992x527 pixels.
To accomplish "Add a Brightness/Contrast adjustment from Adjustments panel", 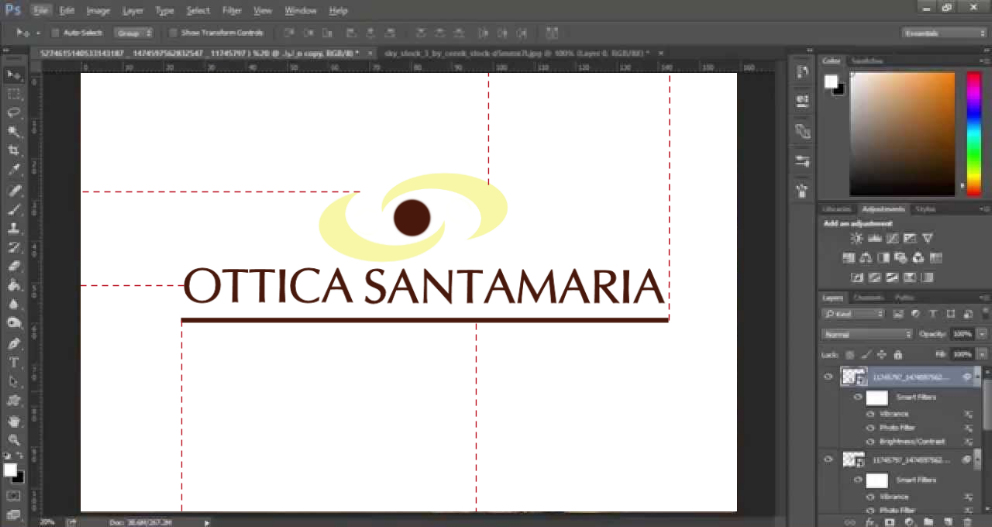I will [x=857, y=239].
